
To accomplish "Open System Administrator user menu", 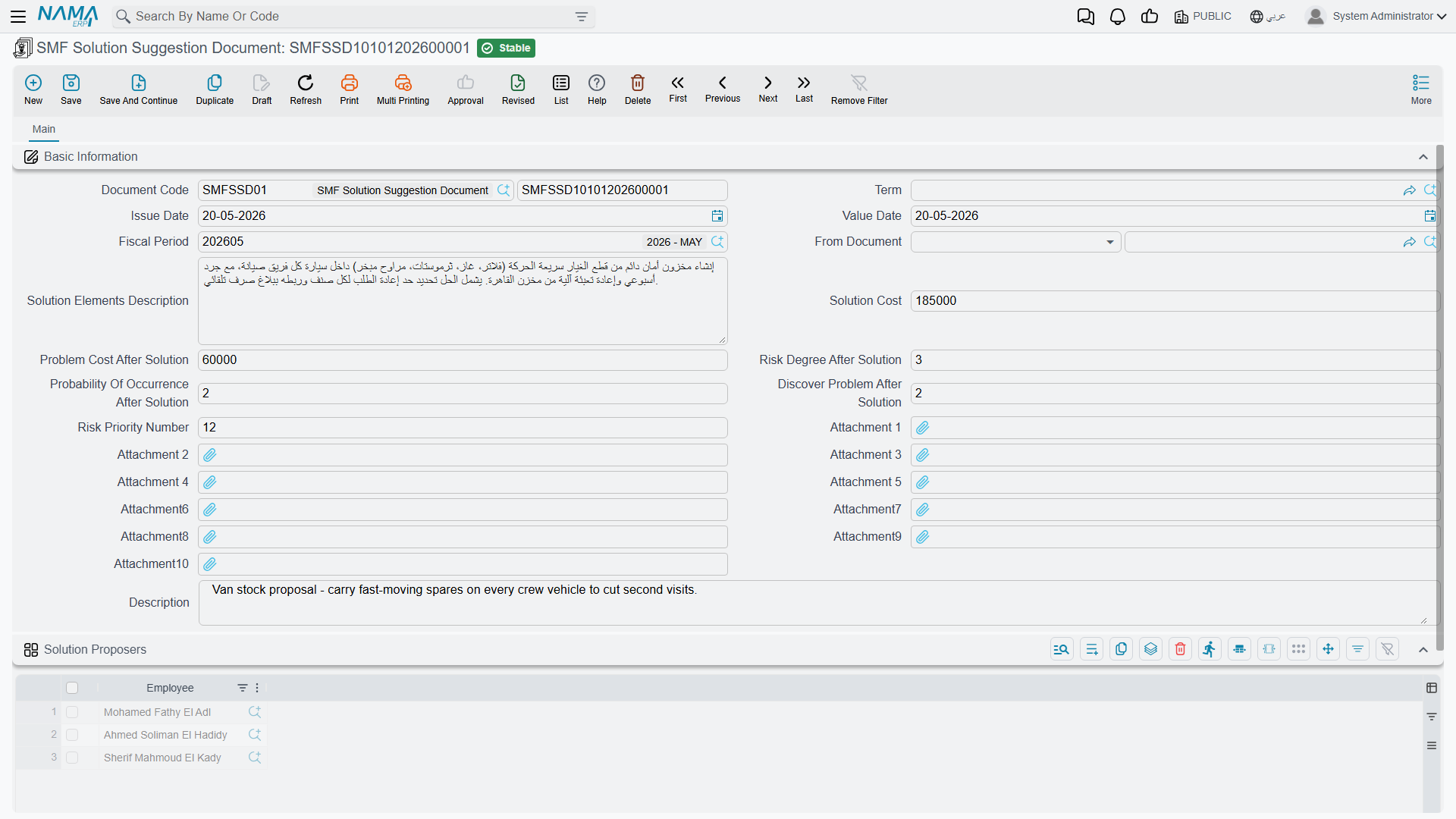I will point(1376,16).
